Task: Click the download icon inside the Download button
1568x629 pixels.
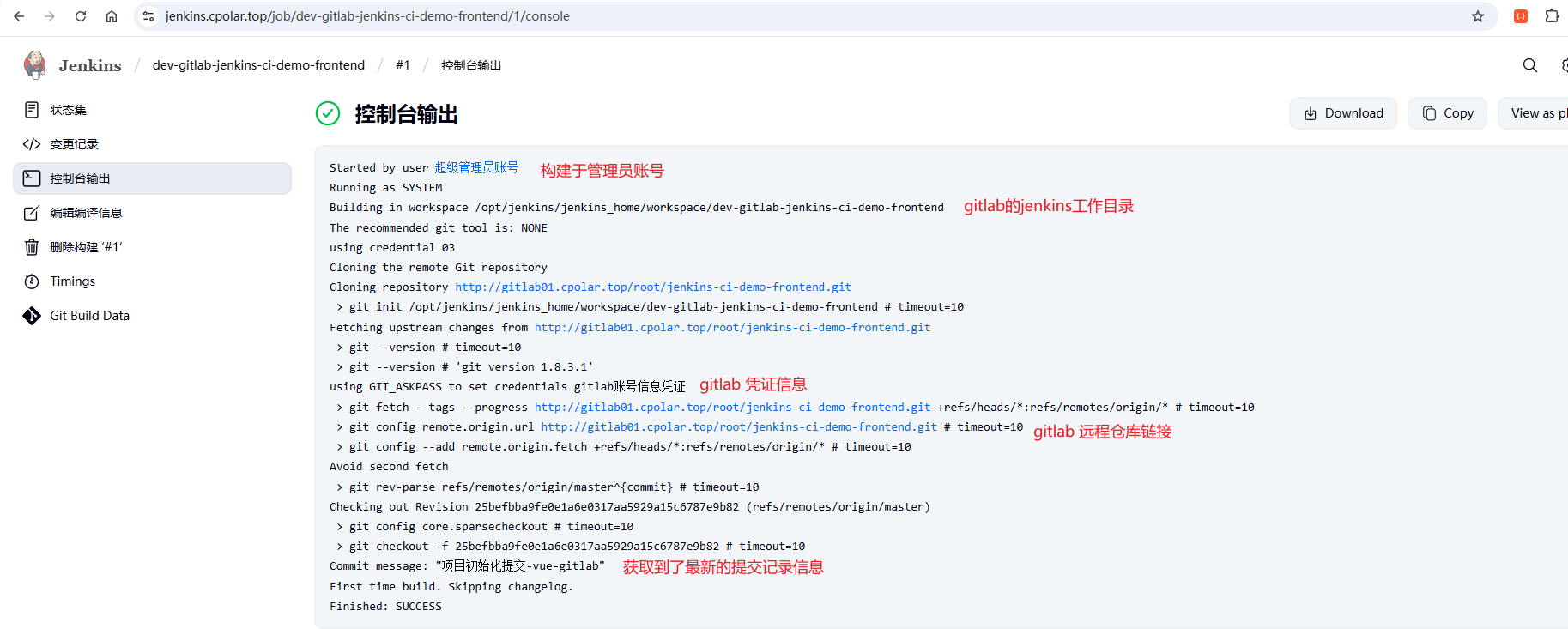Action: click(x=1311, y=113)
